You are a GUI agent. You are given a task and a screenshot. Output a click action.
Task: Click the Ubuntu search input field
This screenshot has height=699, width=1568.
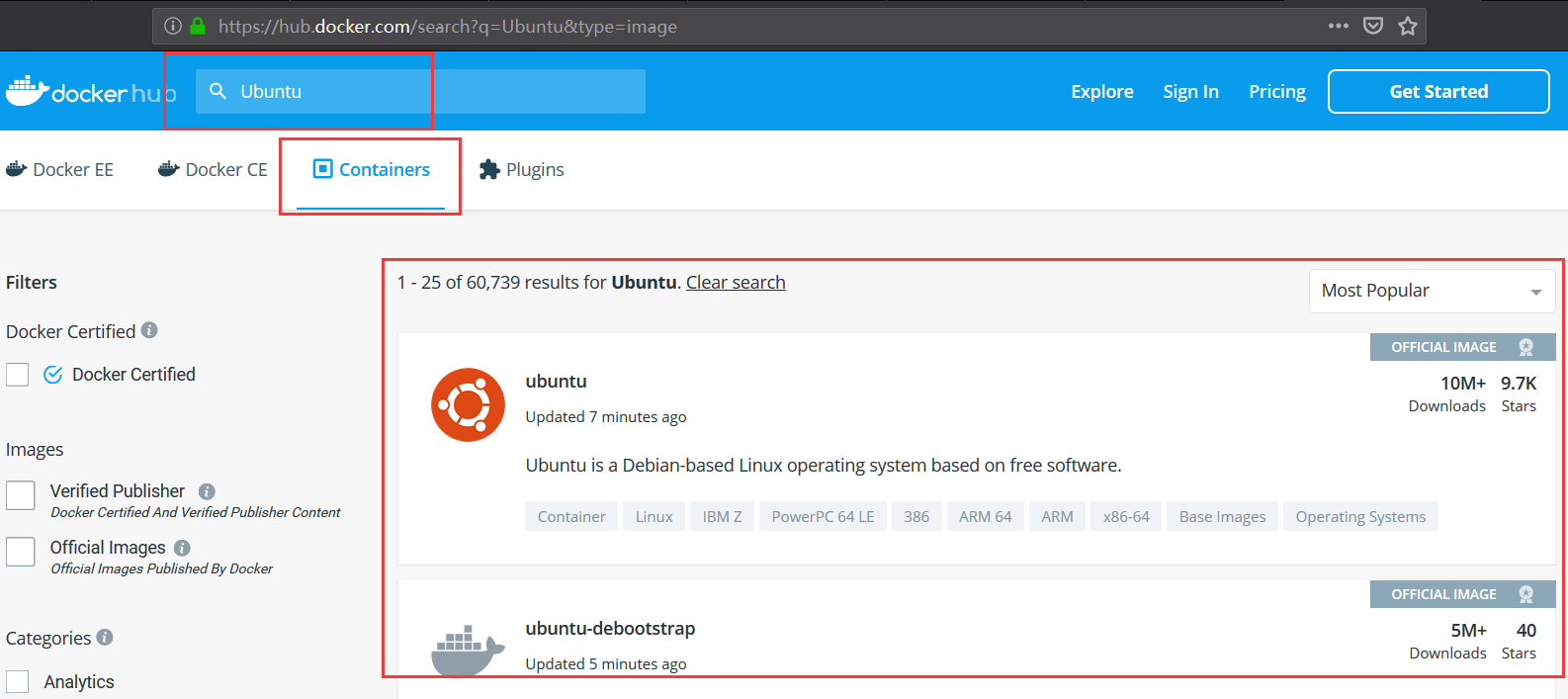pos(420,91)
